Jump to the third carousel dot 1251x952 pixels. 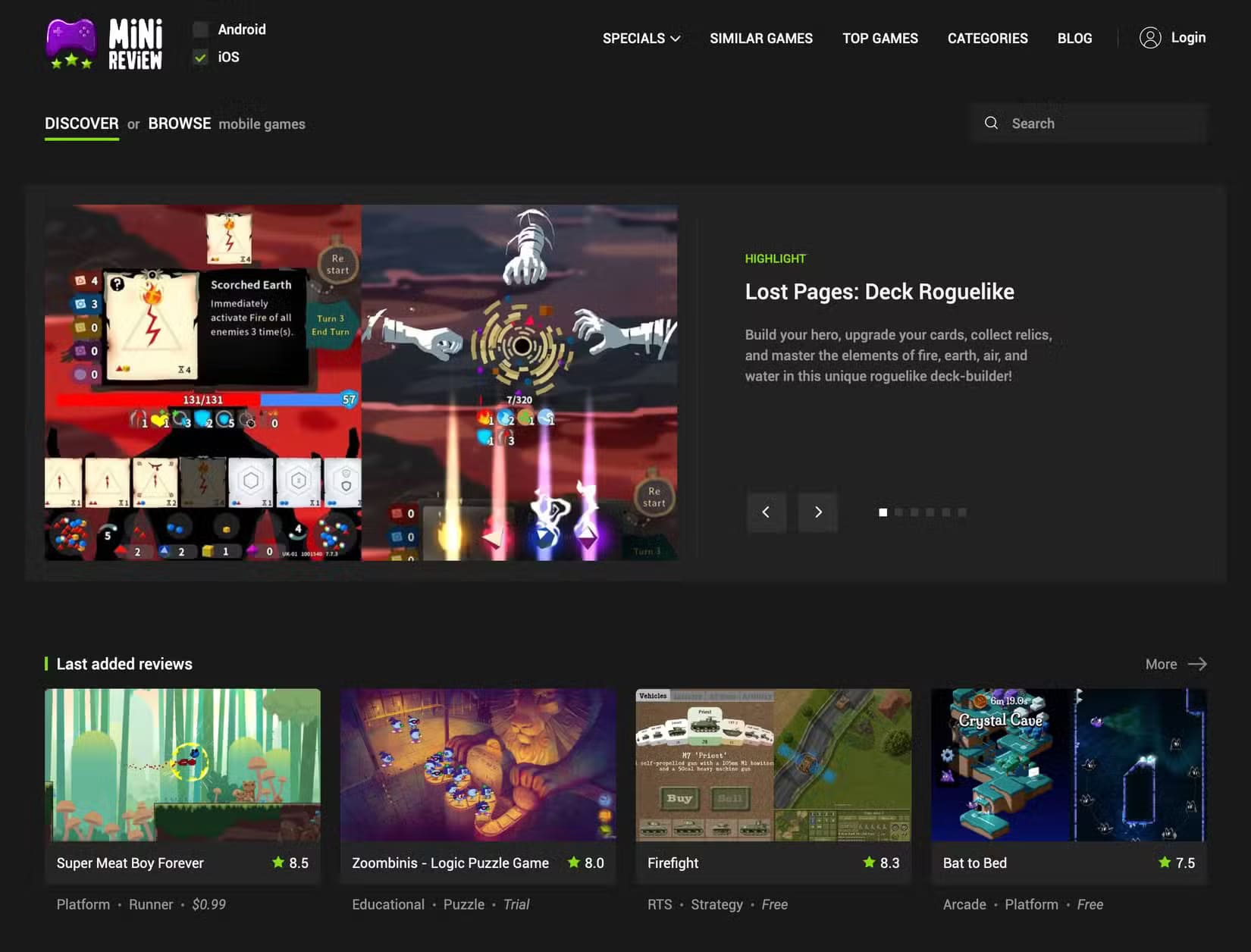coord(914,512)
